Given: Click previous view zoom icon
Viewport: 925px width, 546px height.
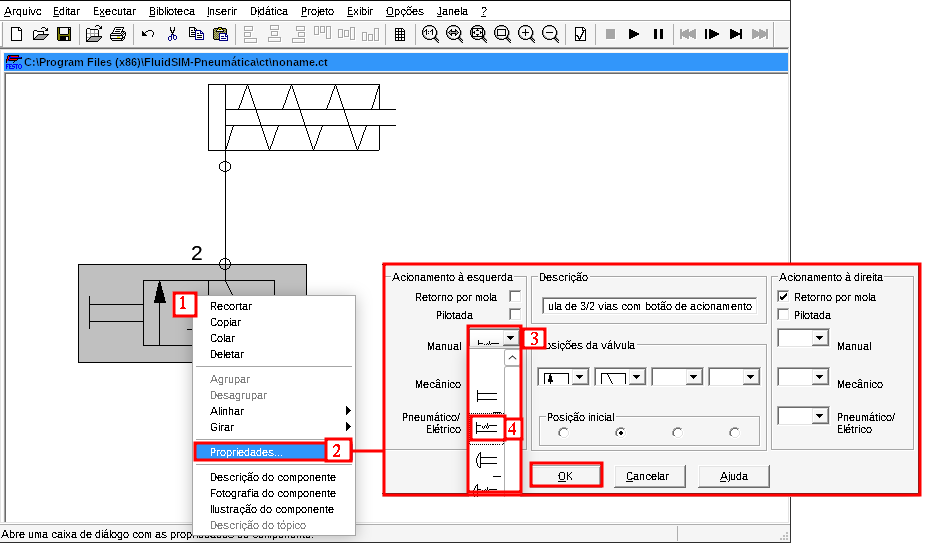Looking at the screenshot, I should pos(454,34).
